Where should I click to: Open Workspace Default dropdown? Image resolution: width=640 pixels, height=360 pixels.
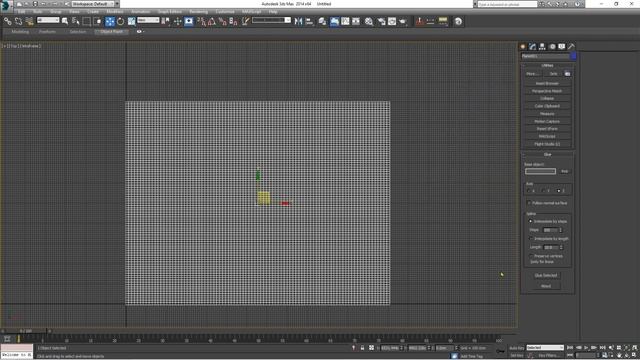[94, 4]
